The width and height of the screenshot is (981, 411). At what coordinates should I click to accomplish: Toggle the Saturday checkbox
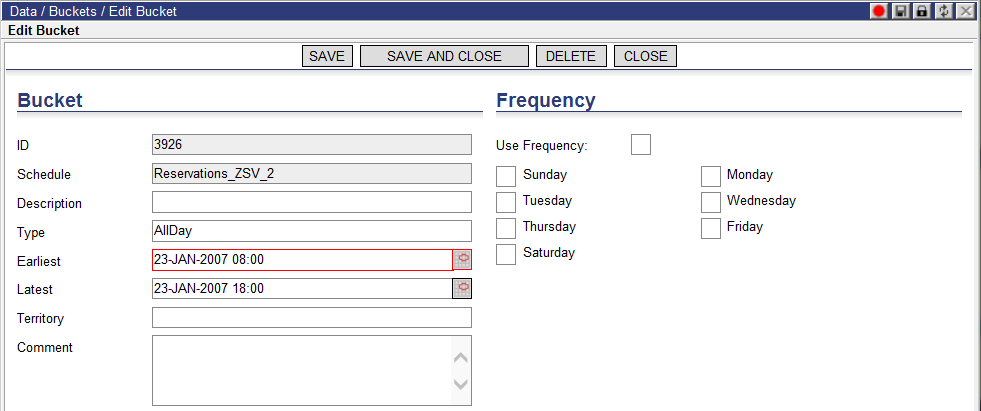click(x=506, y=255)
